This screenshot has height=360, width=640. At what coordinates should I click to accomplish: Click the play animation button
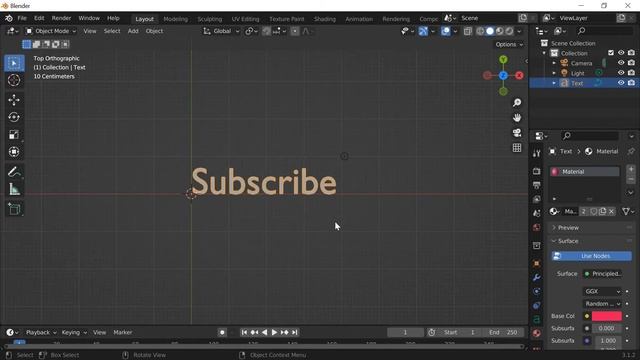[274, 332]
